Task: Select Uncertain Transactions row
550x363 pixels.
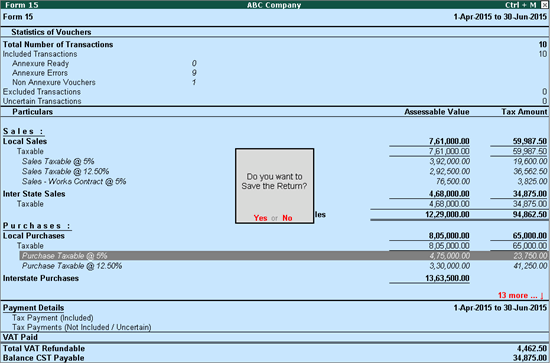Action: pyautogui.click(x=275, y=101)
